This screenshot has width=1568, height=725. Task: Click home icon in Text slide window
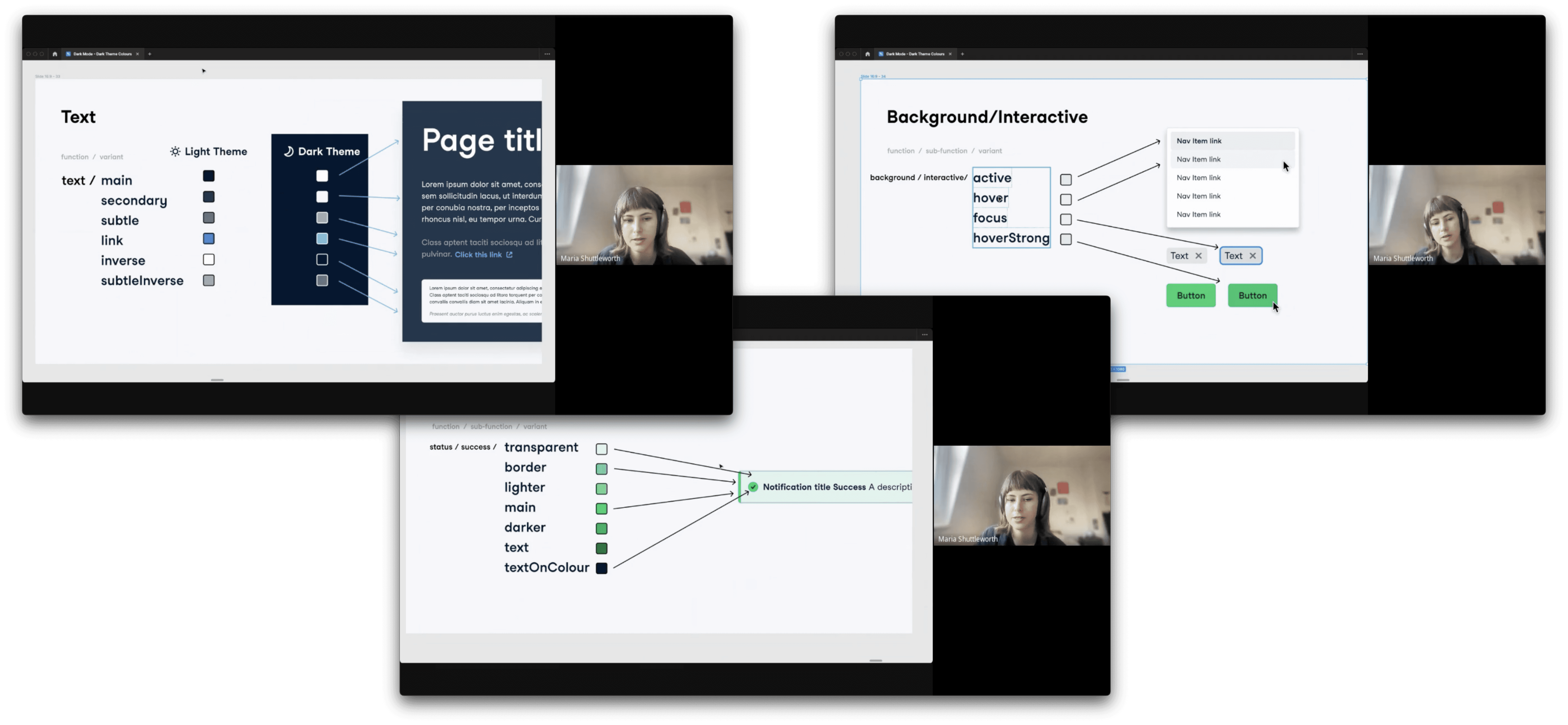(x=55, y=54)
